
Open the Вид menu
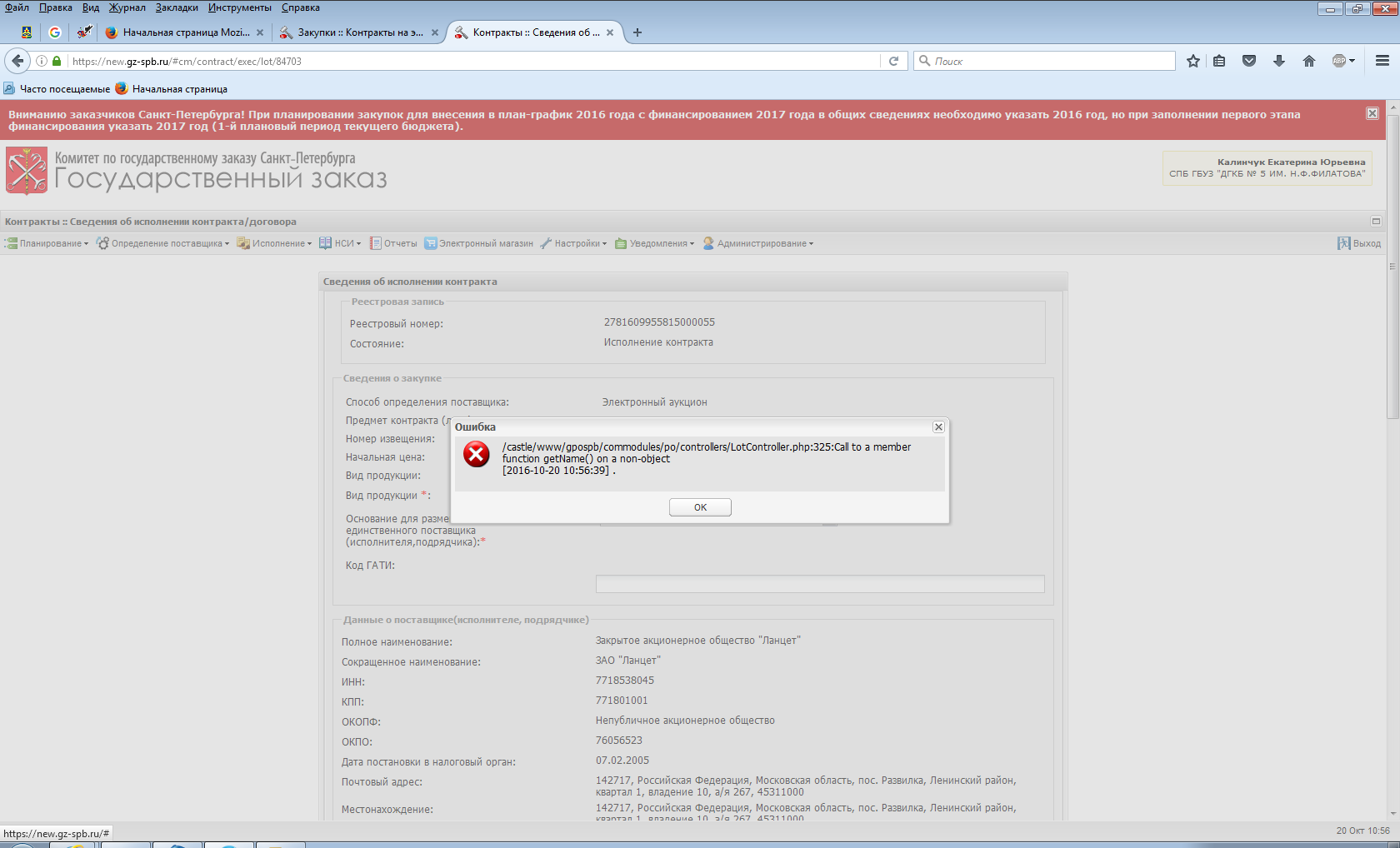click(91, 7)
